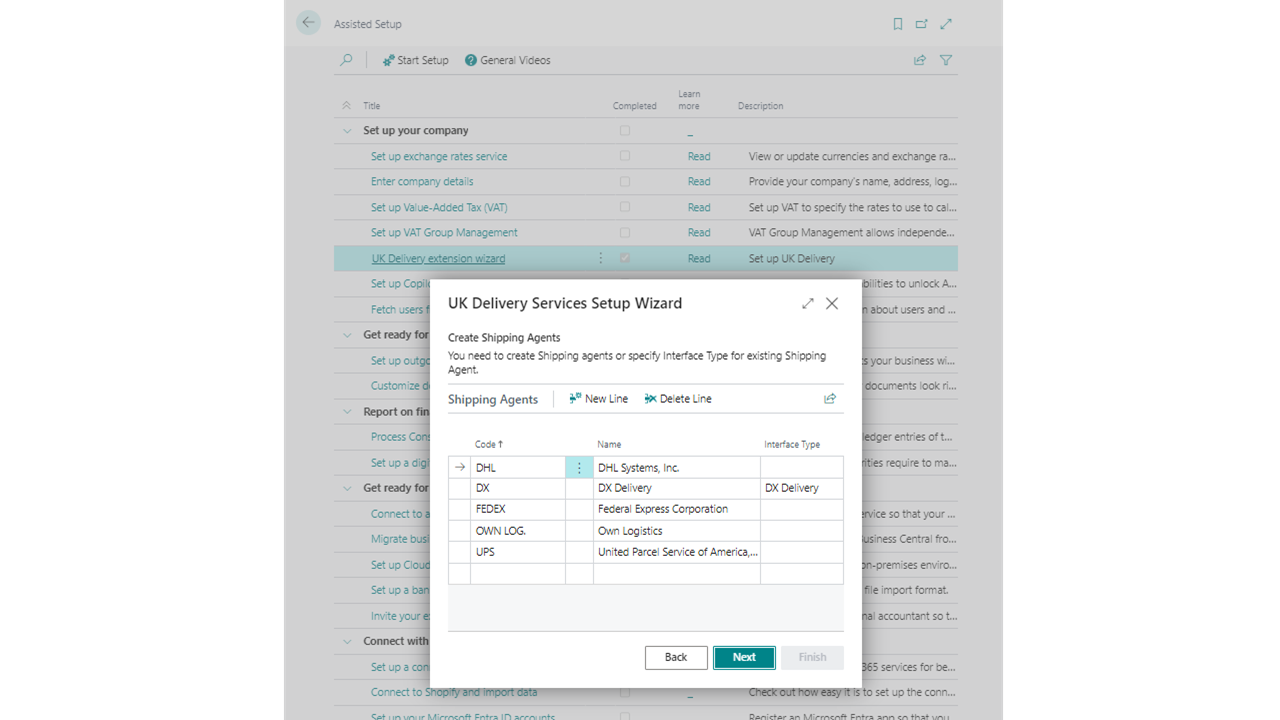Screen dimensions: 1280x720
Task: Expand the Connect with other systems section
Action: (x=346, y=641)
